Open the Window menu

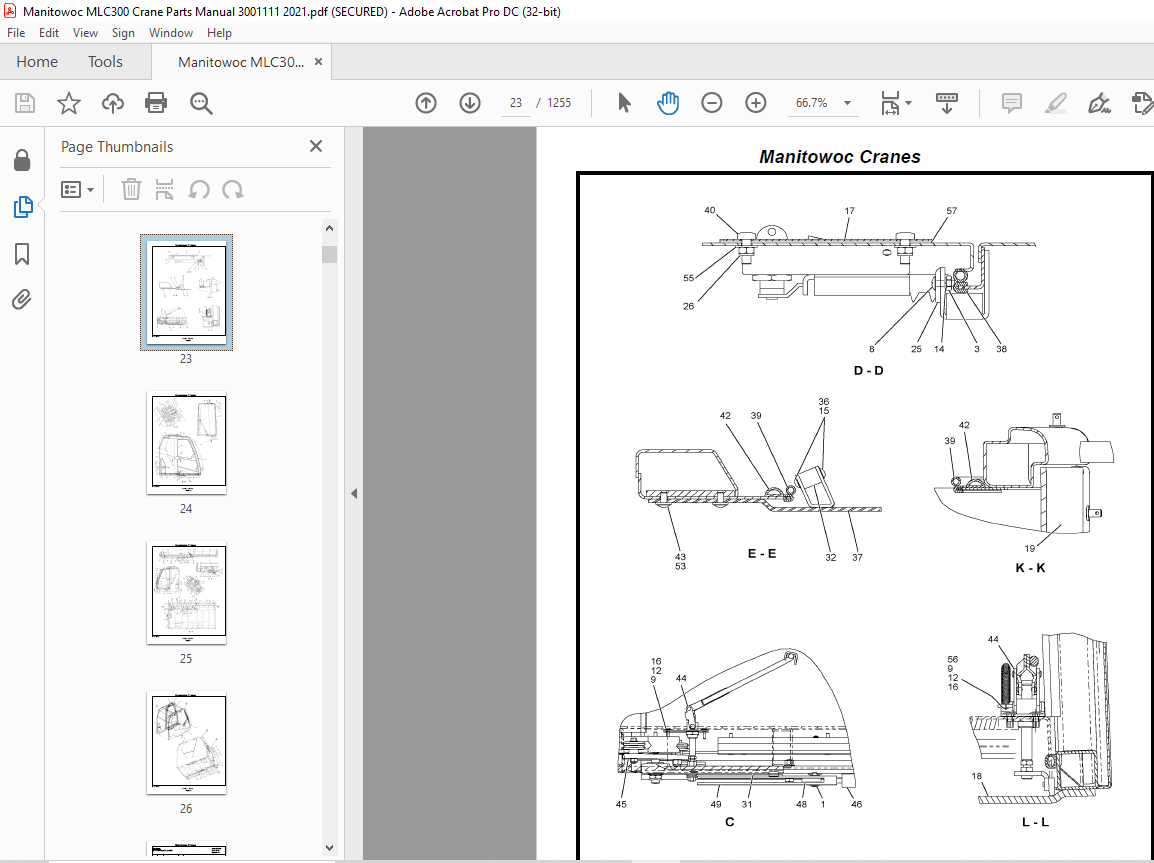tap(171, 33)
